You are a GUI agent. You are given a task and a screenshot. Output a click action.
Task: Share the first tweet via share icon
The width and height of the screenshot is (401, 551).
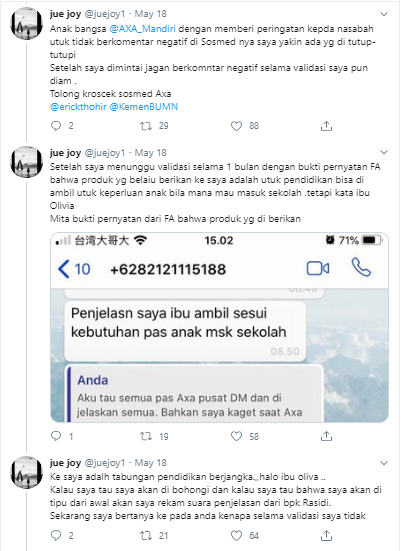(326, 126)
